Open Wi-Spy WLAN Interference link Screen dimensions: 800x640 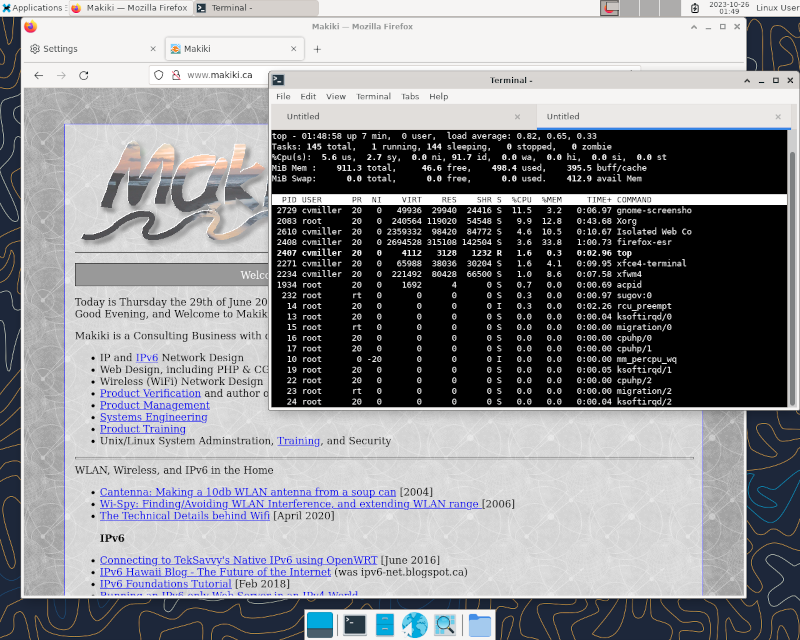289,504
